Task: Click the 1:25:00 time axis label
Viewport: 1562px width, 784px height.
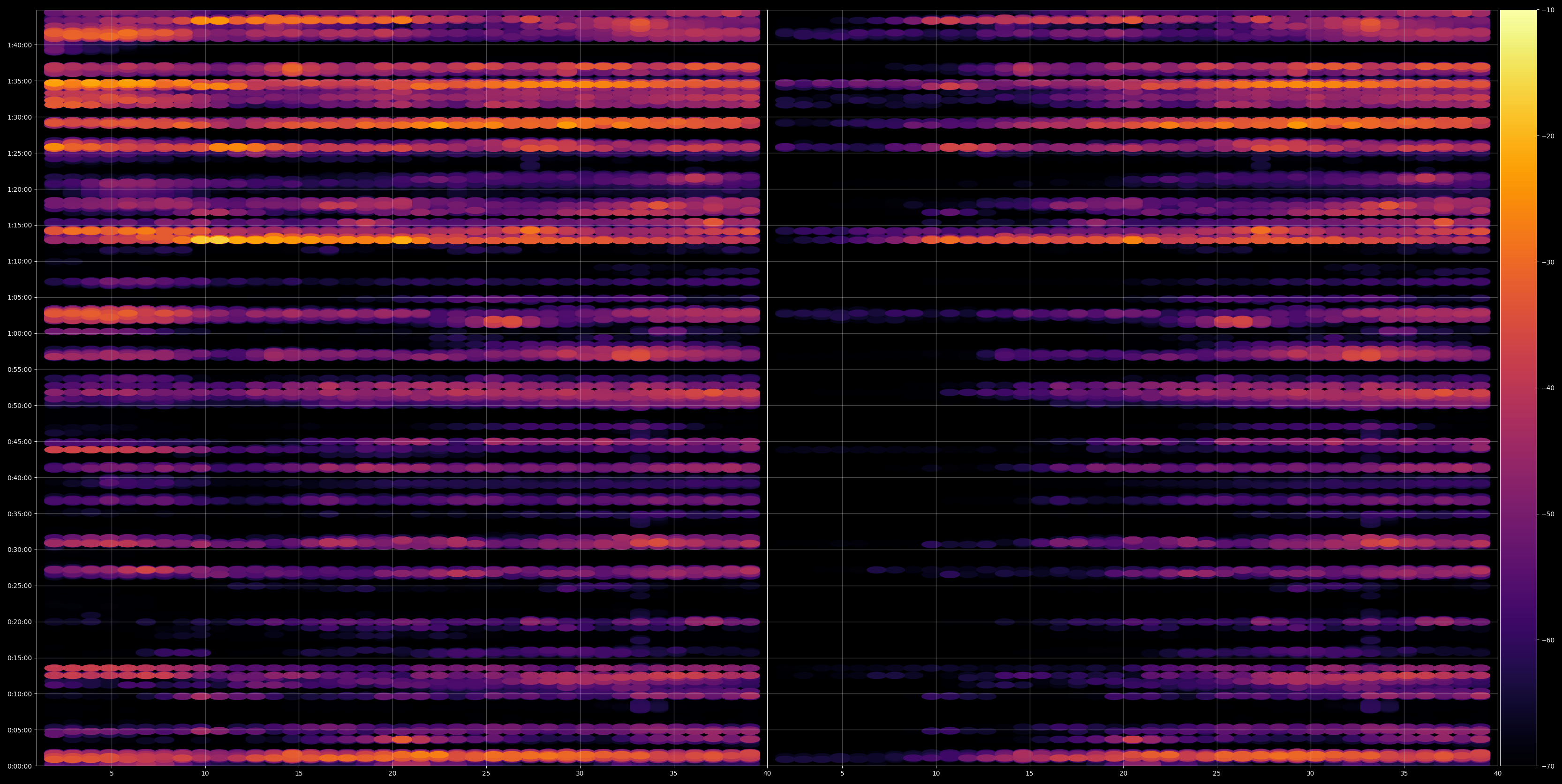Action: pos(20,153)
